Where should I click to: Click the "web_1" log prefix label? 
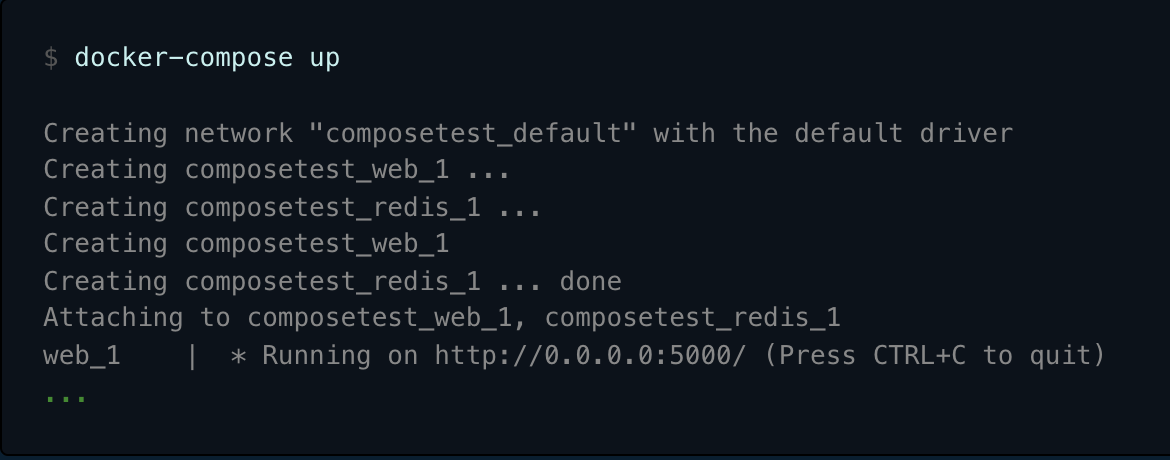point(82,356)
